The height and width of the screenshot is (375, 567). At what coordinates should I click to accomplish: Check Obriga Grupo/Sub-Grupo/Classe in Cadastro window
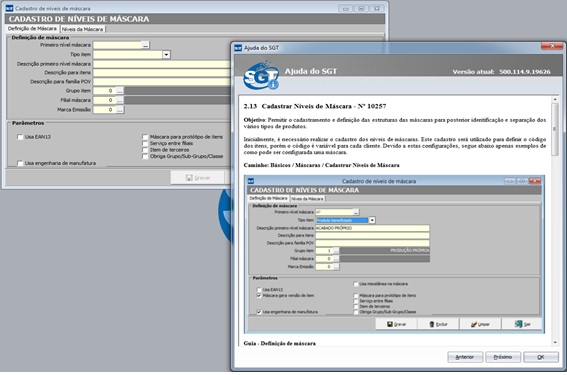coord(145,156)
